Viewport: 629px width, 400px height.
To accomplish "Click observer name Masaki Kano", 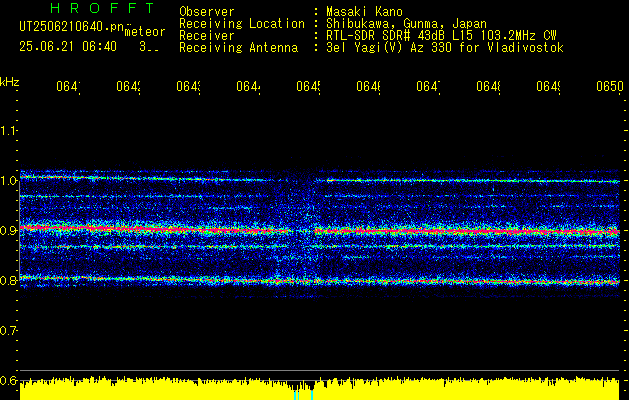I will [364, 12].
